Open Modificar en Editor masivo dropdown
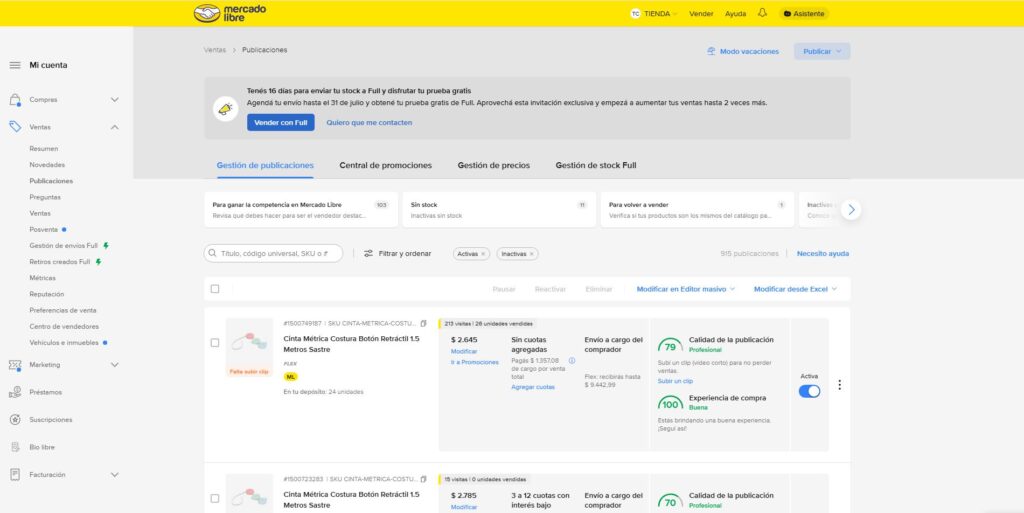Image resolution: width=1024 pixels, height=513 pixels. coord(685,289)
